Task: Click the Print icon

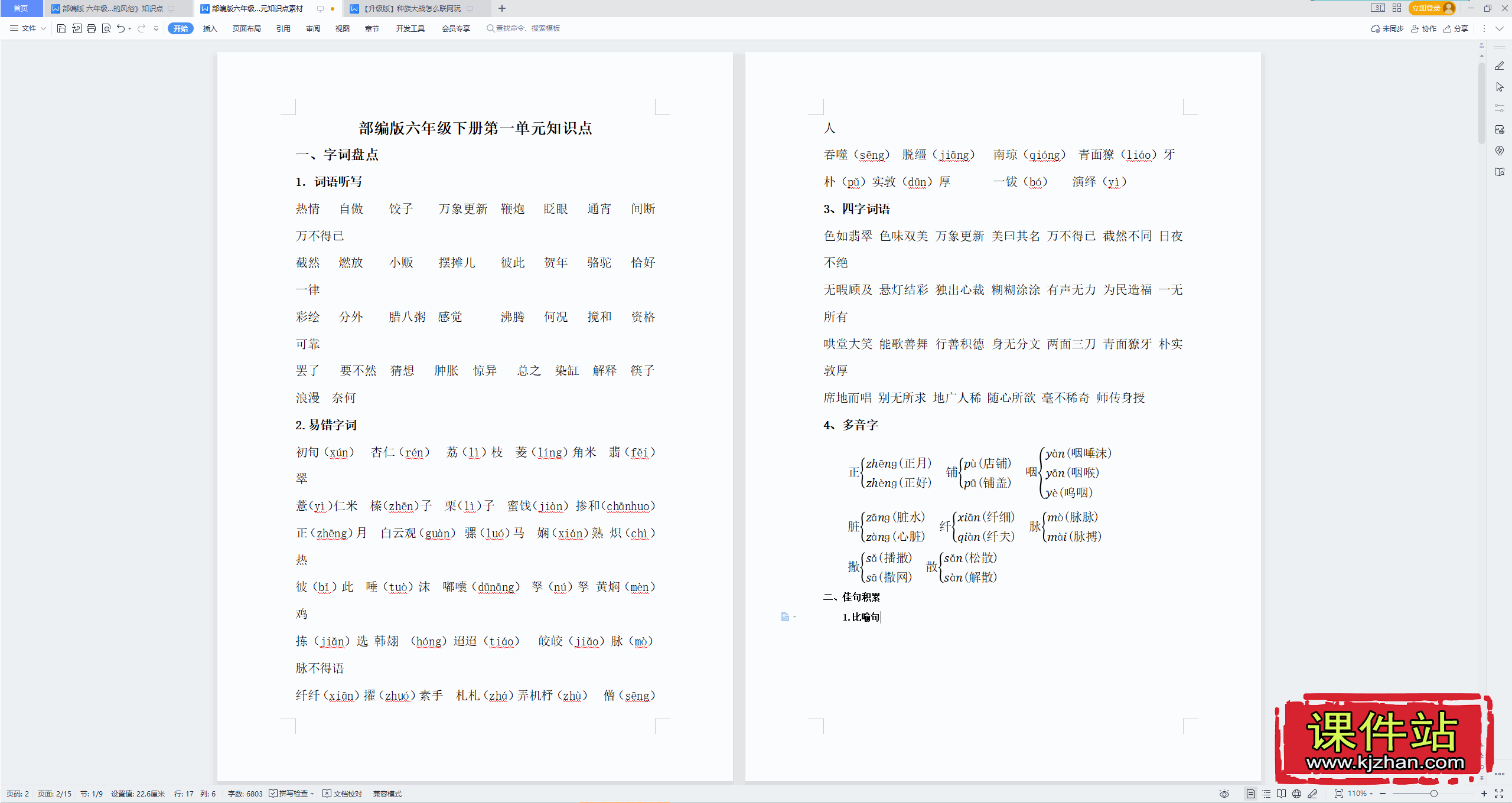Action: pyautogui.click(x=91, y=28)
